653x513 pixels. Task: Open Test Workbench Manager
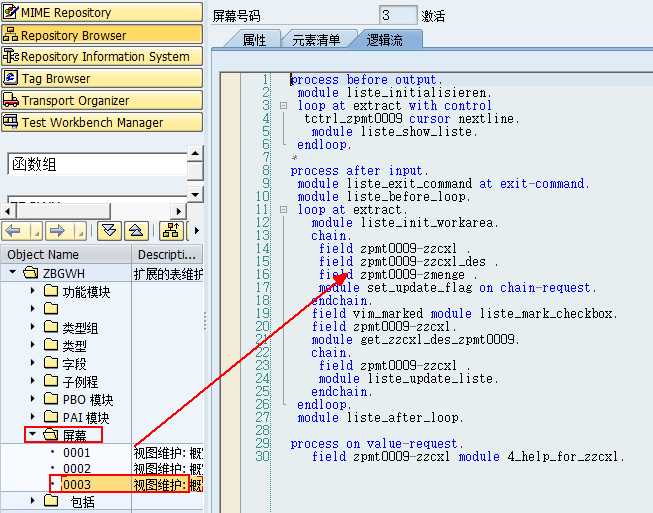pyautogui.click(x=102, y=122)
